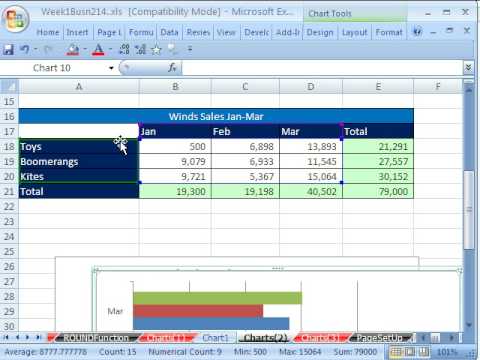Image resolution: width=480 pixels, height=360 pixels.
Task: Open Font Color dropdown arrow
Action: (x=110, y=50)
